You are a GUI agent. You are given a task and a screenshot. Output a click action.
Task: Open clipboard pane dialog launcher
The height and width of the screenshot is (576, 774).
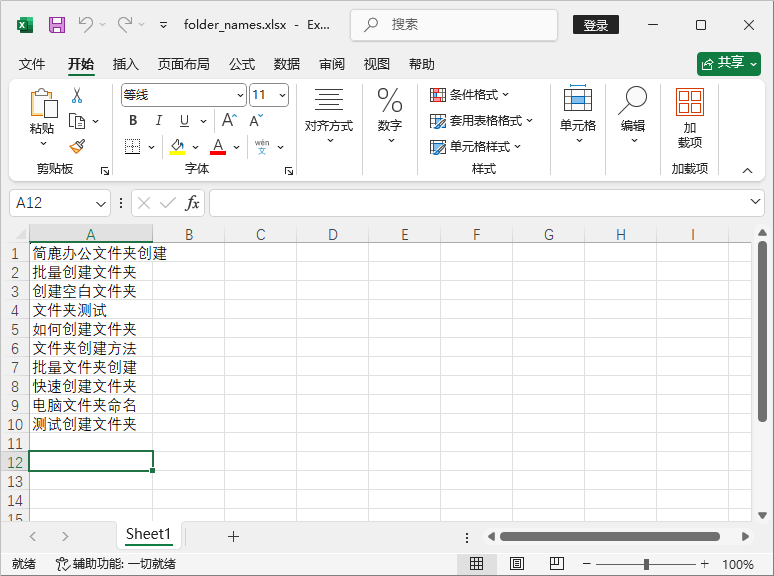coord(105,171)
